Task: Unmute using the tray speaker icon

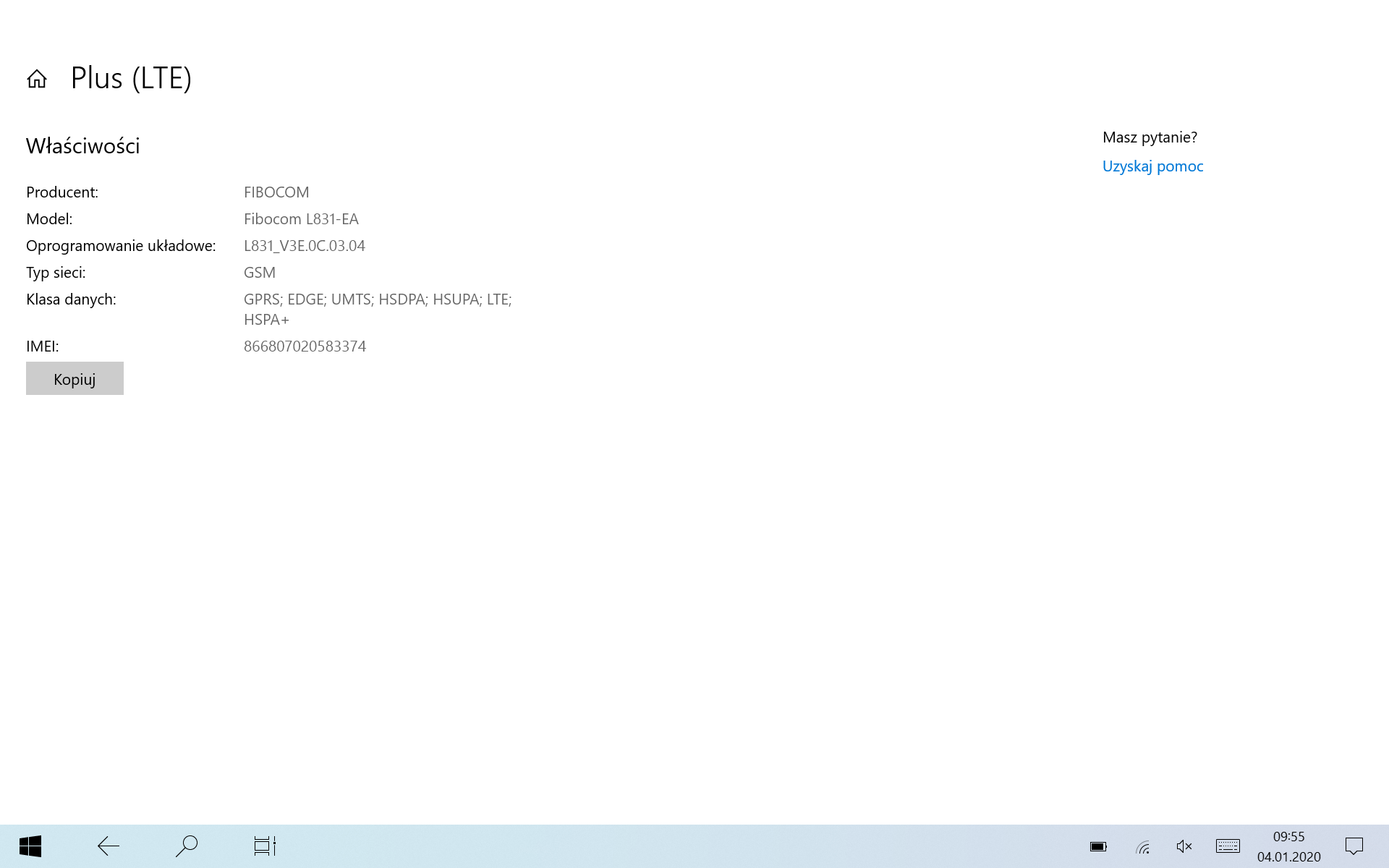Action: point(1184,846)
